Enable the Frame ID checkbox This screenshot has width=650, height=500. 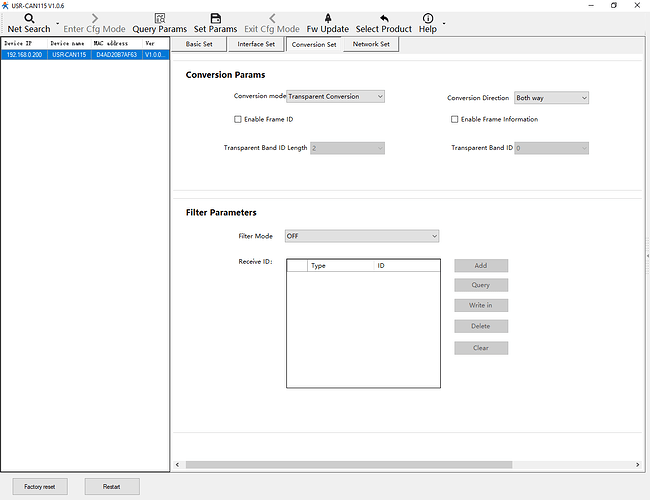coord(237,119)
